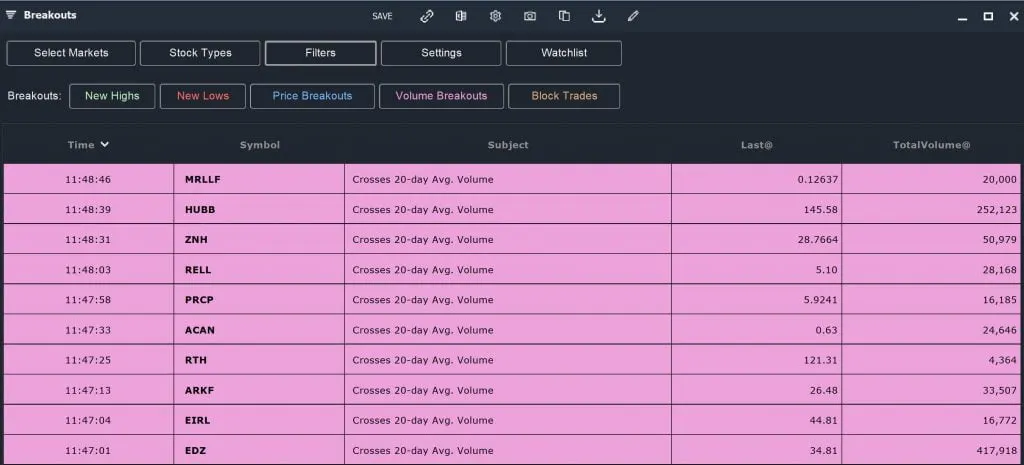Select the HUBB symbol row
The image size is (1024, 465).
pyautogui.click(x=512, y=210)
